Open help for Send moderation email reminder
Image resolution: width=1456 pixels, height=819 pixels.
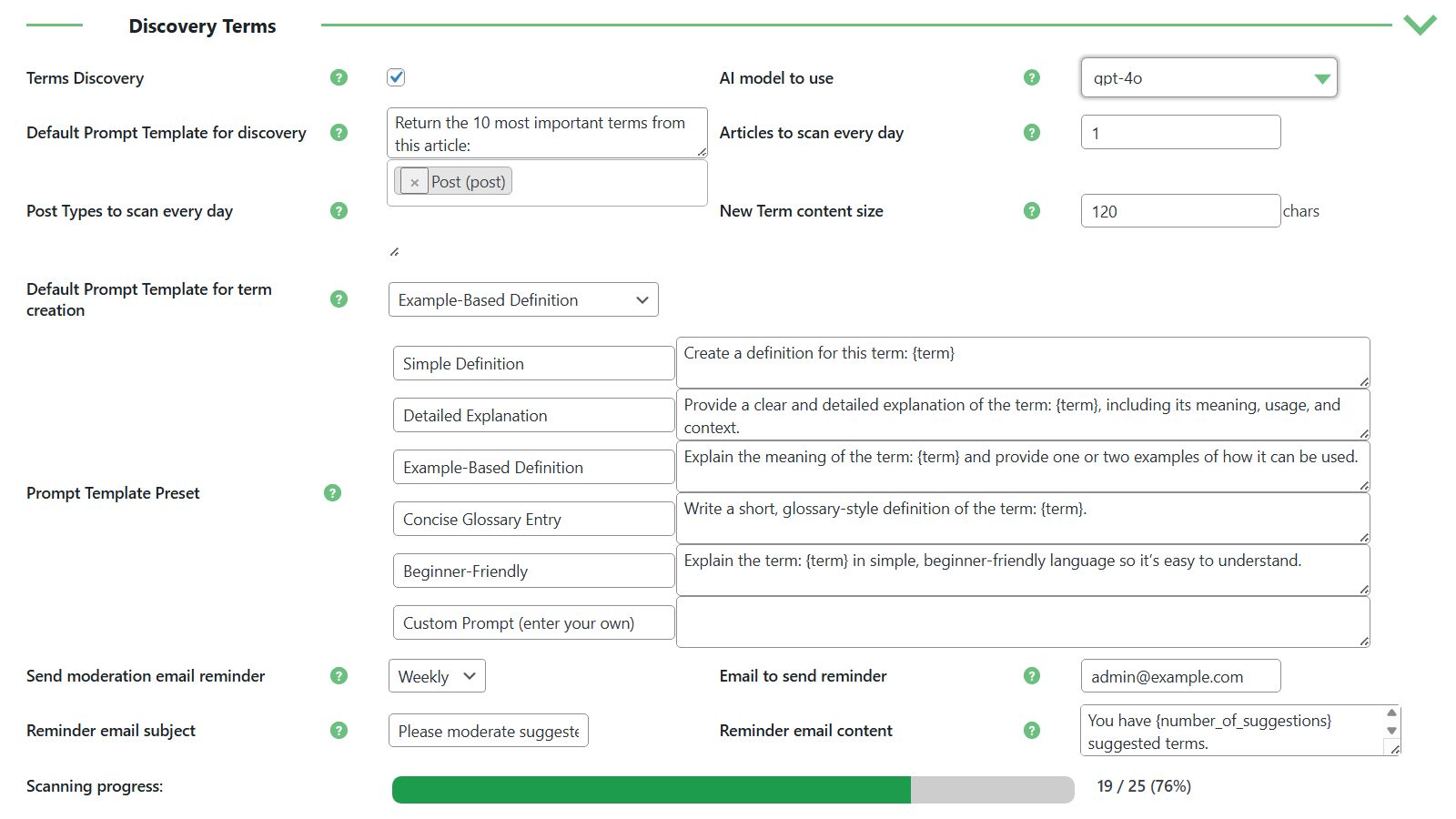[x=339, y=675]
